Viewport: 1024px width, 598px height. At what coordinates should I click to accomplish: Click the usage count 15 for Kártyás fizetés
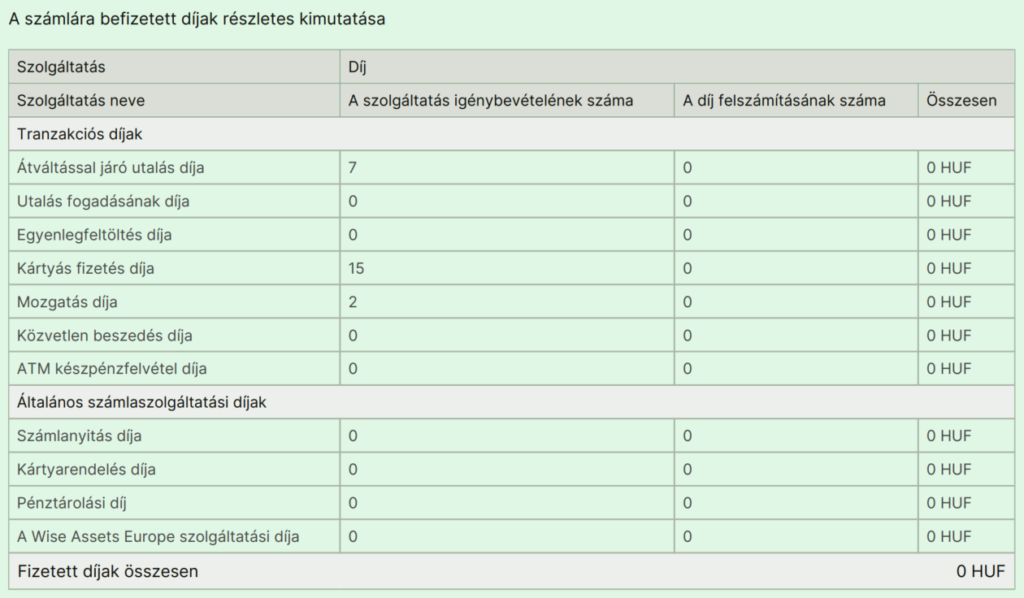click(x=357, y=268)
